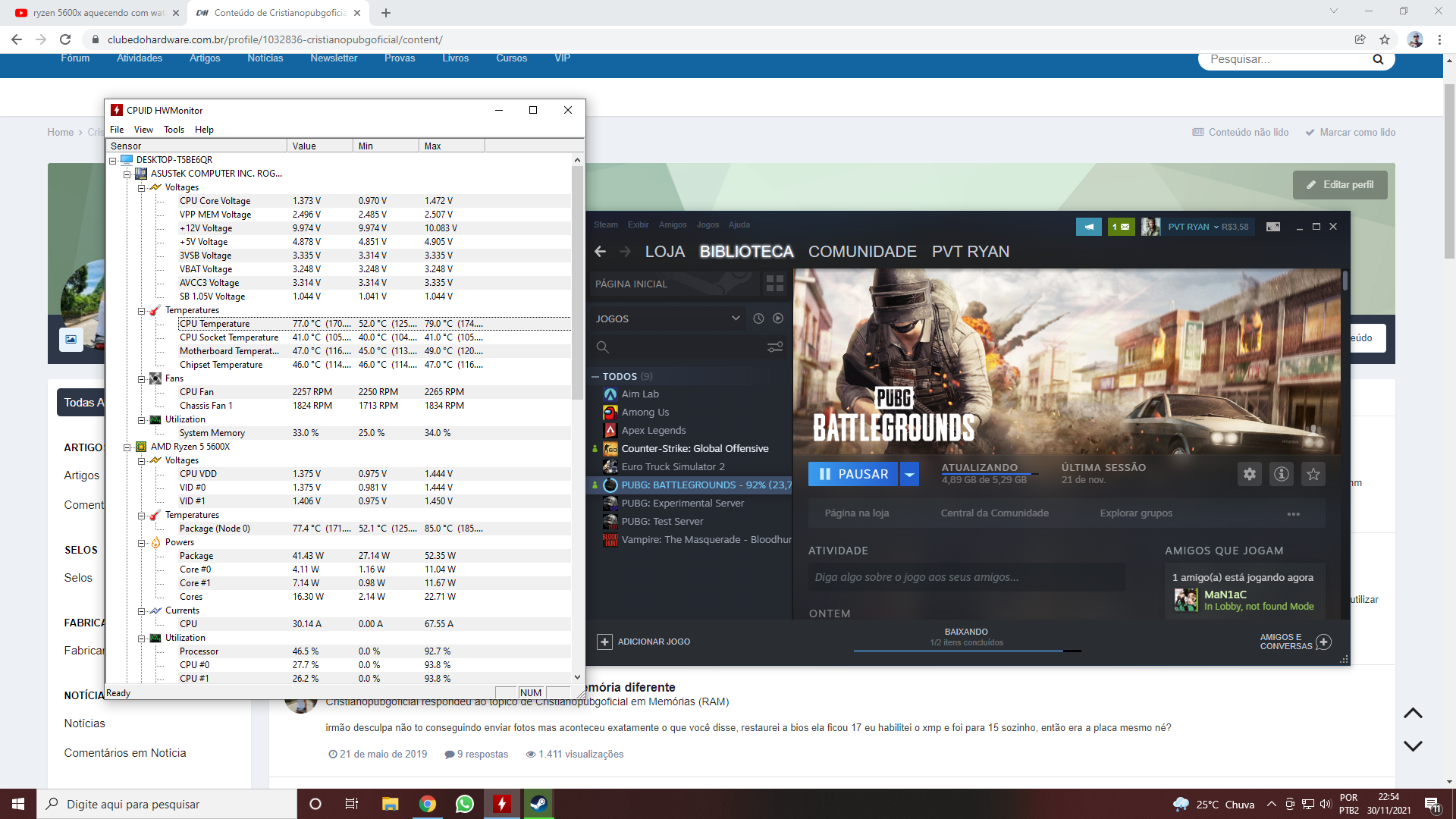Click the scroll-to-top chevron on page
1456x819 pixels.
pos(1413,714)
